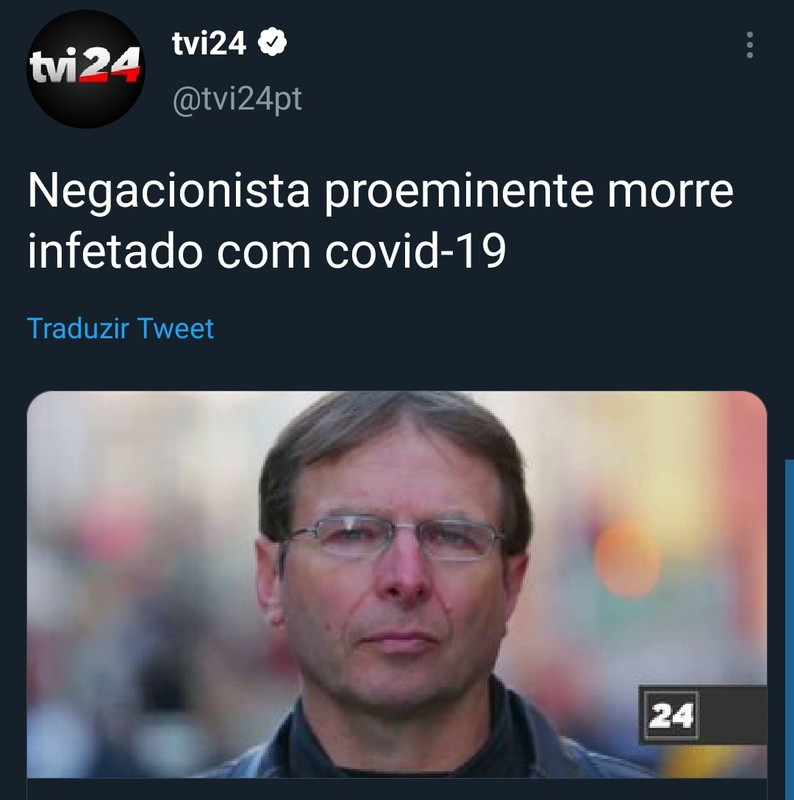This screenshot has width=794, height=800.
Task: Click the red 24 inside the avatar logo
Action: [111, 65]
